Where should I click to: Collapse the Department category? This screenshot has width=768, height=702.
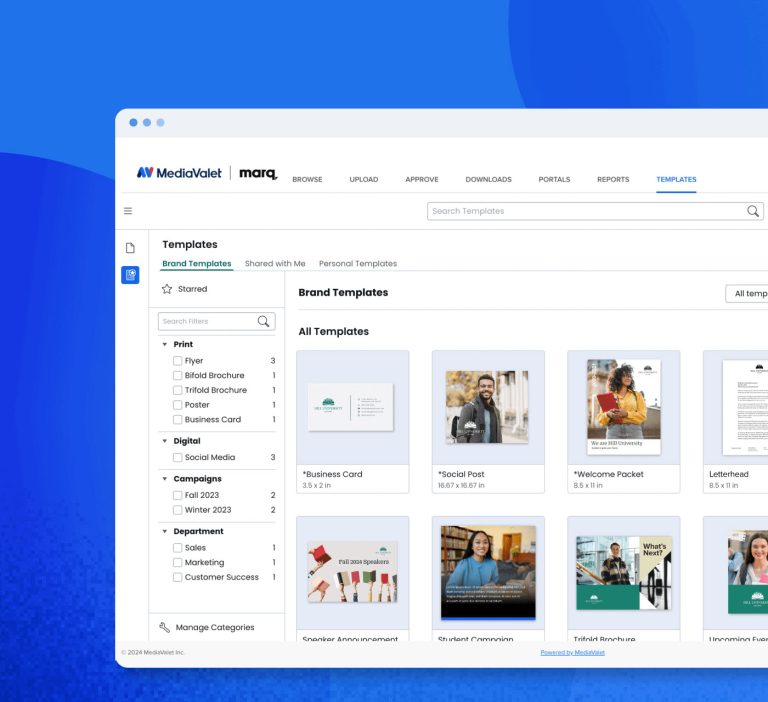click(x=165, y=531)
